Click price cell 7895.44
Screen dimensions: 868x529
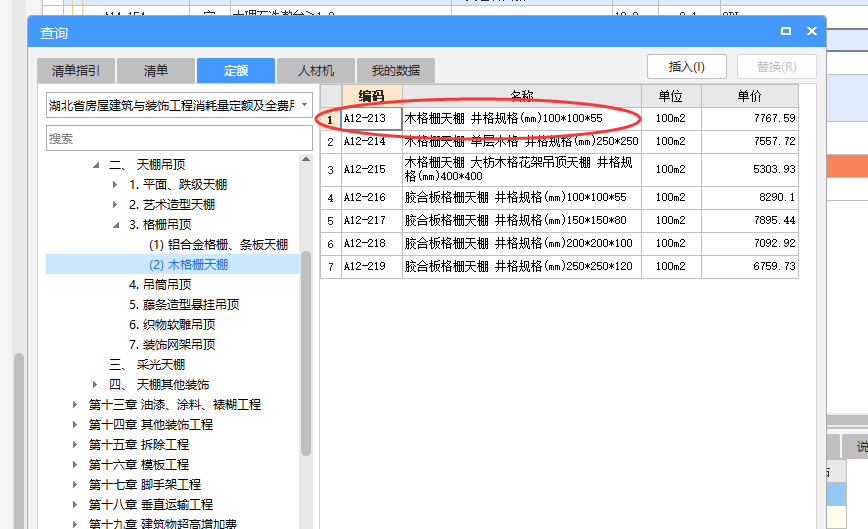point(750,220)
